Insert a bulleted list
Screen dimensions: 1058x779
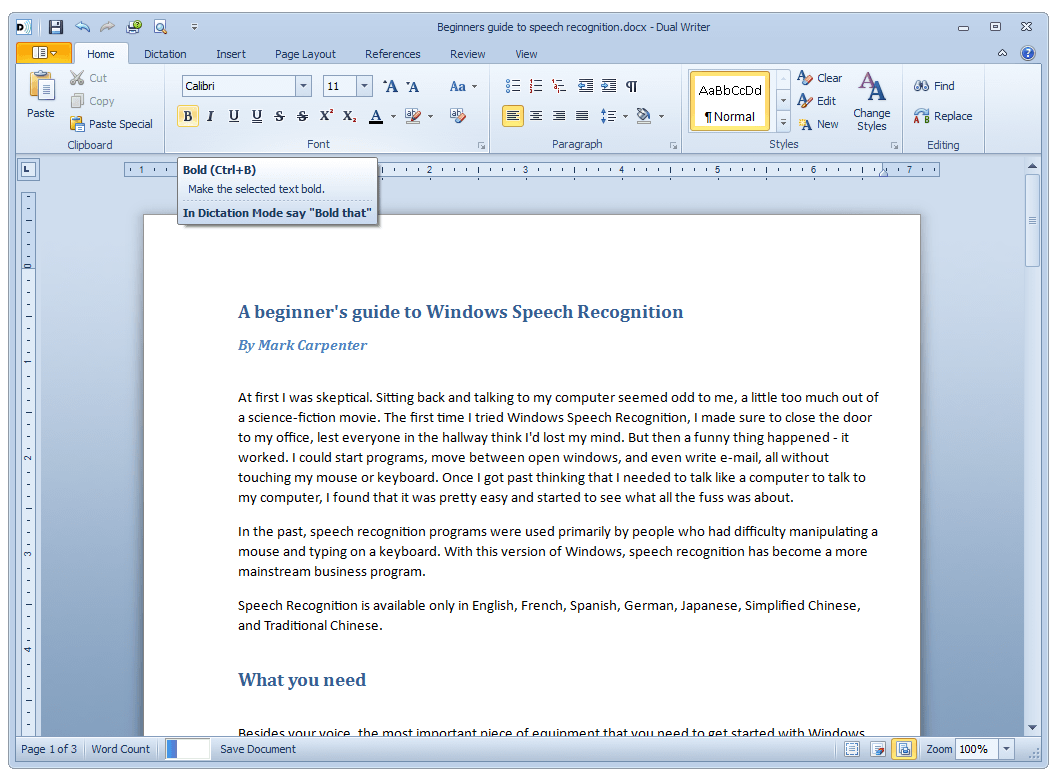tap(513, 86)
